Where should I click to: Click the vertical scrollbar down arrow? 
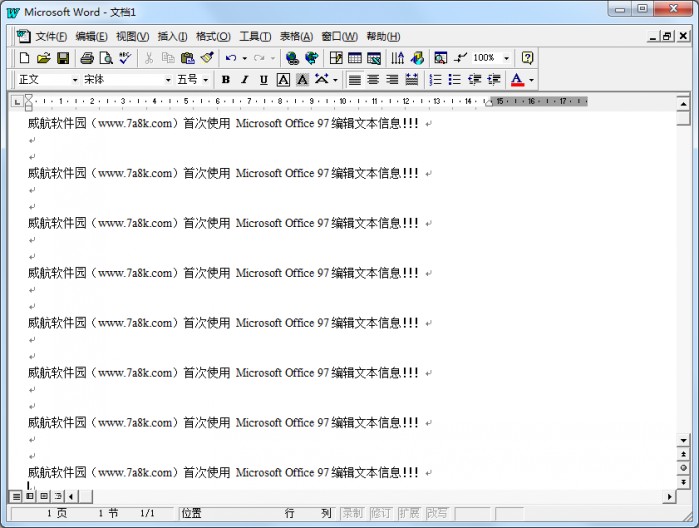[x=683, y=440]
